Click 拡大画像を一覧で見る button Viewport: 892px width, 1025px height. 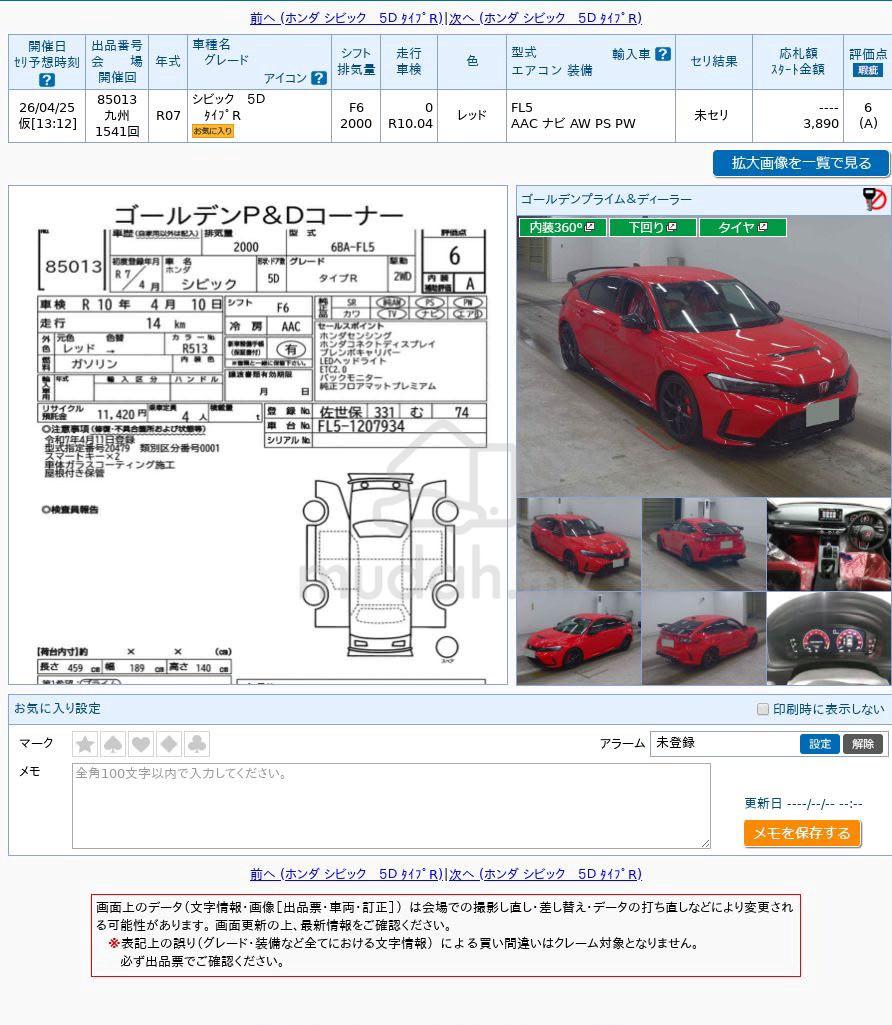click(x=801, y=163)
